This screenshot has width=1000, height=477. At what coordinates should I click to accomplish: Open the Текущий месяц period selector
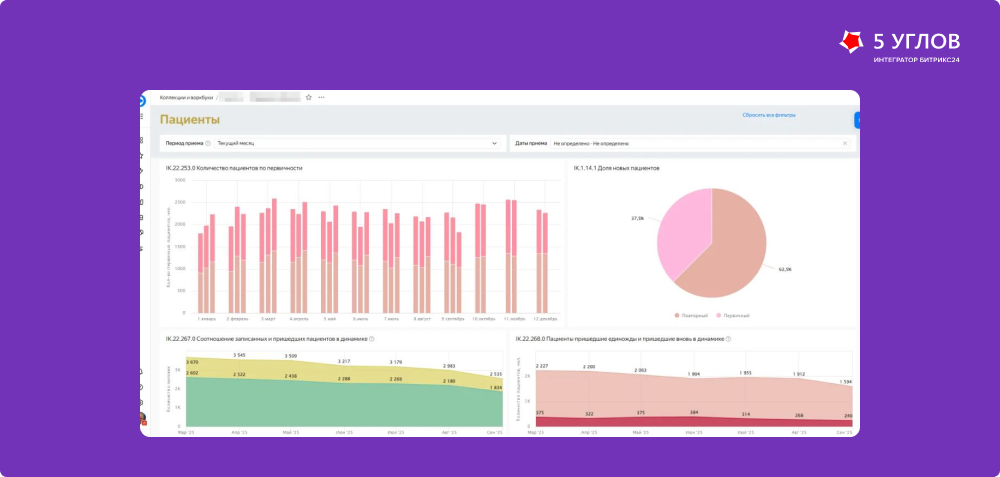click(x=357, y=143)
